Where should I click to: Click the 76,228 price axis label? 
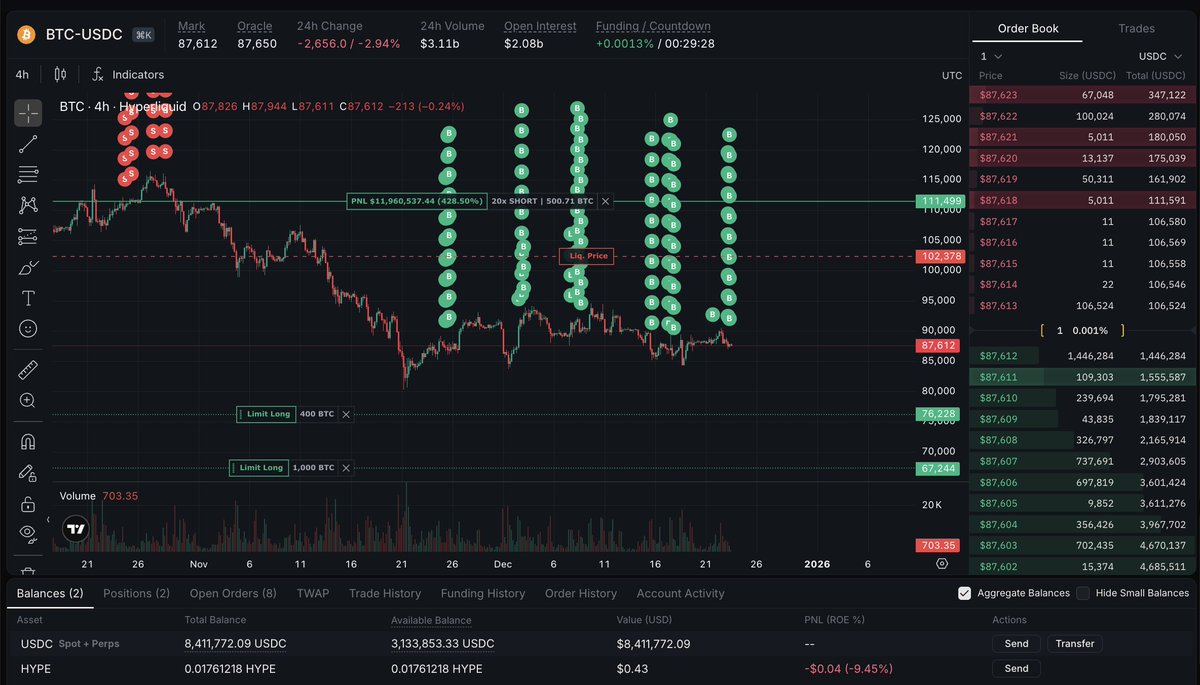pos(940,414)
